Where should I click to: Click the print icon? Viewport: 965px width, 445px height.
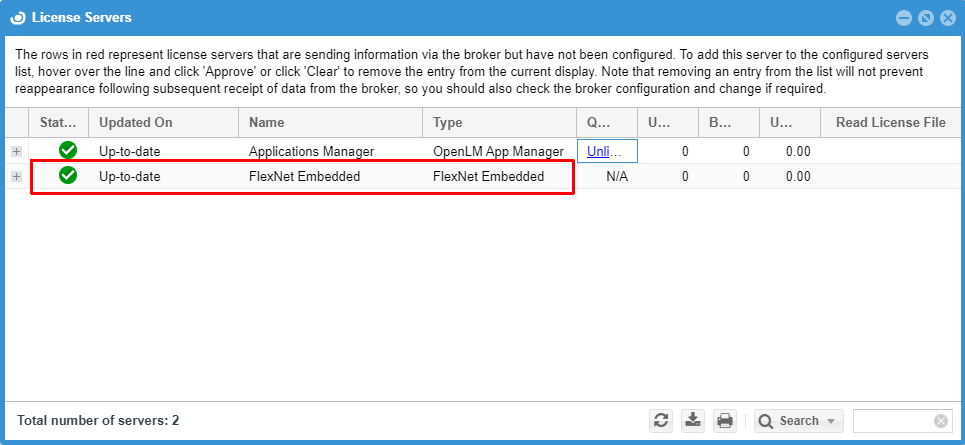click(x=725, y=421)
